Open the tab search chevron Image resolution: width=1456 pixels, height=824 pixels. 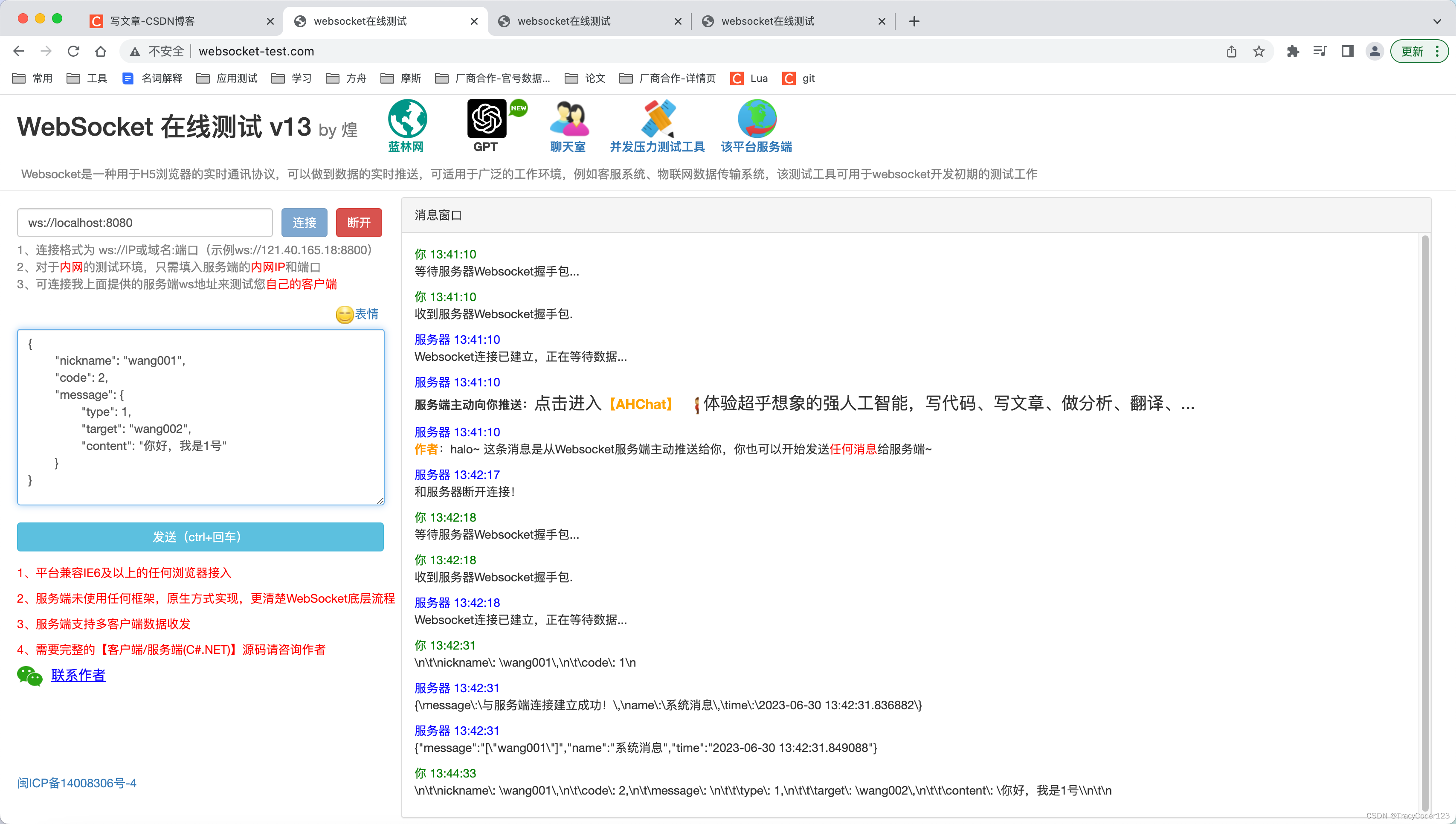(1438, 21)
